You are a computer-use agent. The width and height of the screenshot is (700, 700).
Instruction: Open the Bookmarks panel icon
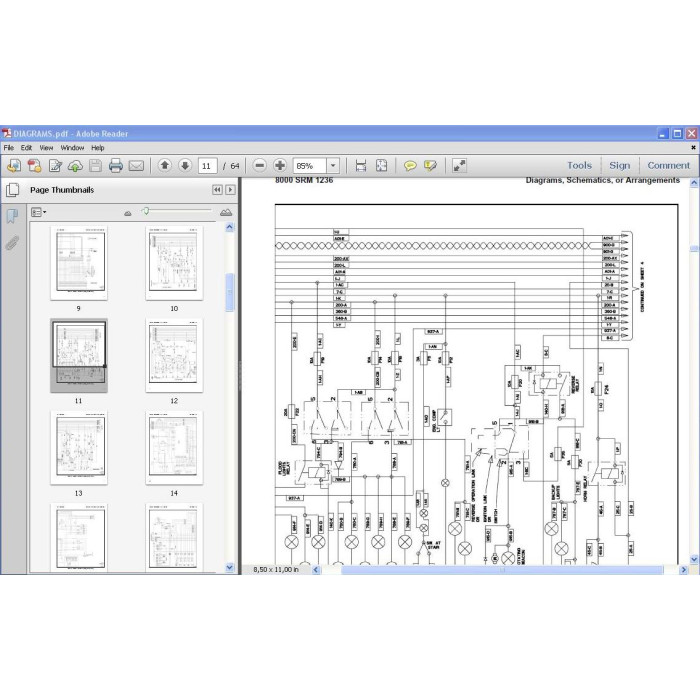[x=12, y=217]
